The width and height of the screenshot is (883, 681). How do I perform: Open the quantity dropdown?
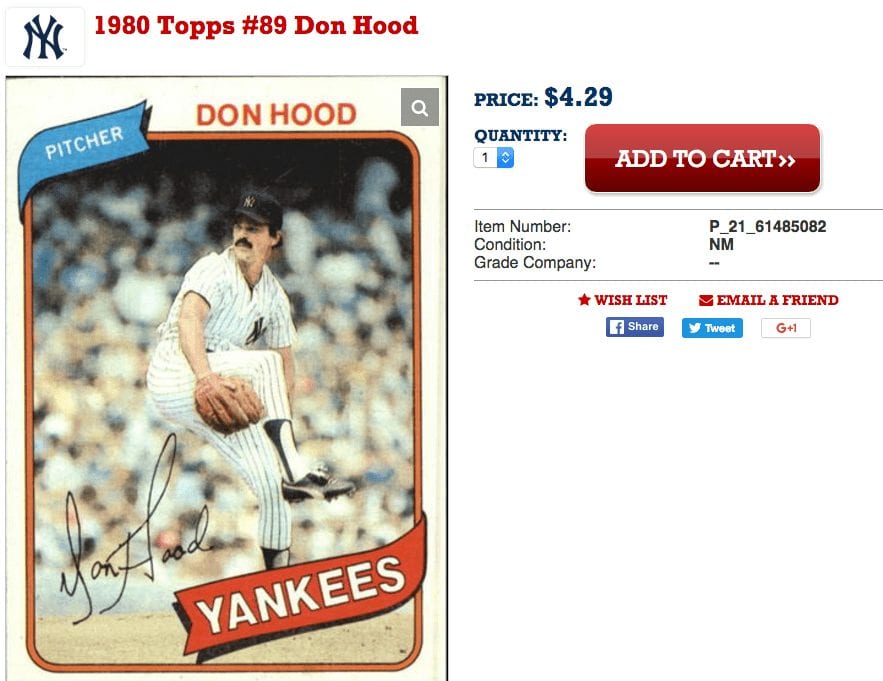click(x=493, y=157)
